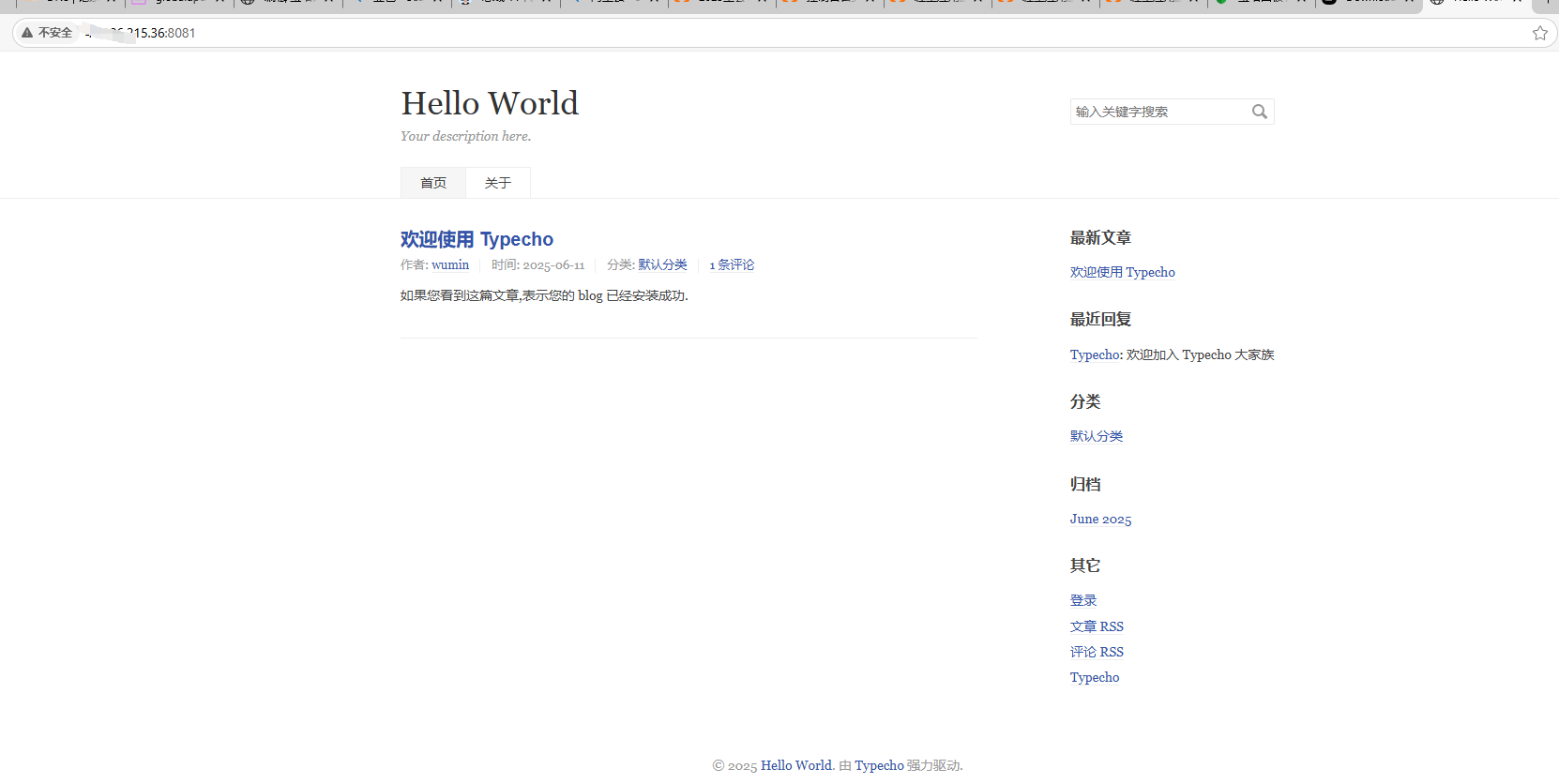Select the 最新文章 sidebar heading
Screen dimensions: 1559x784
(1100, 238)
